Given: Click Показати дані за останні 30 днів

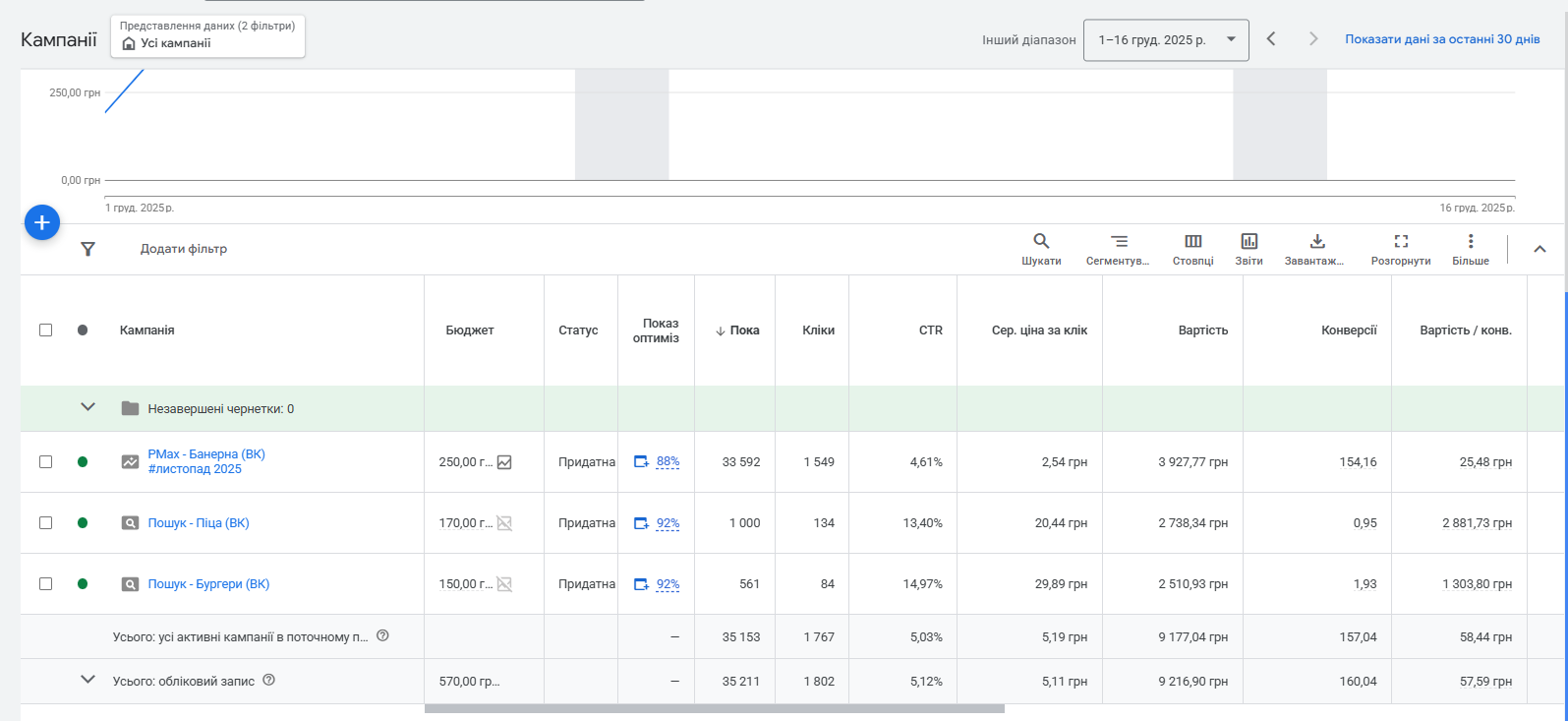Looking at the screenshot, I should [1442, 39].
